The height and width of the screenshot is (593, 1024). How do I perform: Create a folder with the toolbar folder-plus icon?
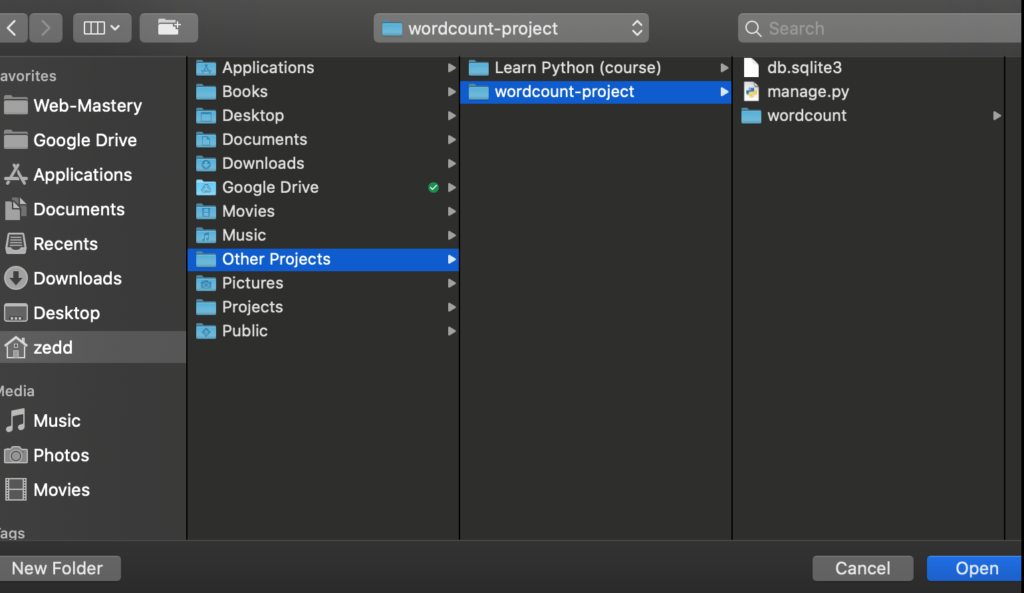pos(168,28)
